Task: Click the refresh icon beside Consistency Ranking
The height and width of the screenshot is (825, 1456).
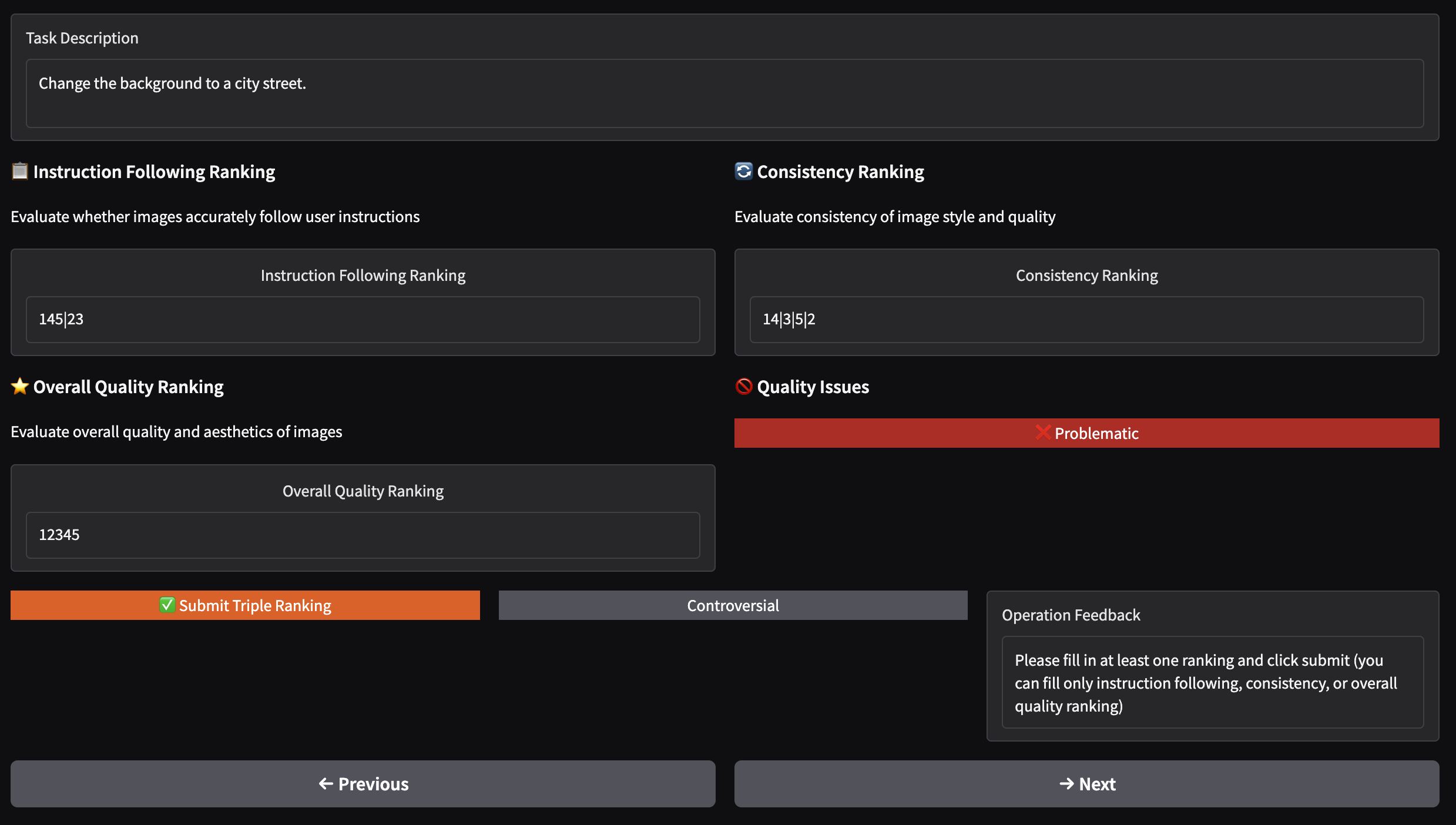Action: (x=743, y=171)
